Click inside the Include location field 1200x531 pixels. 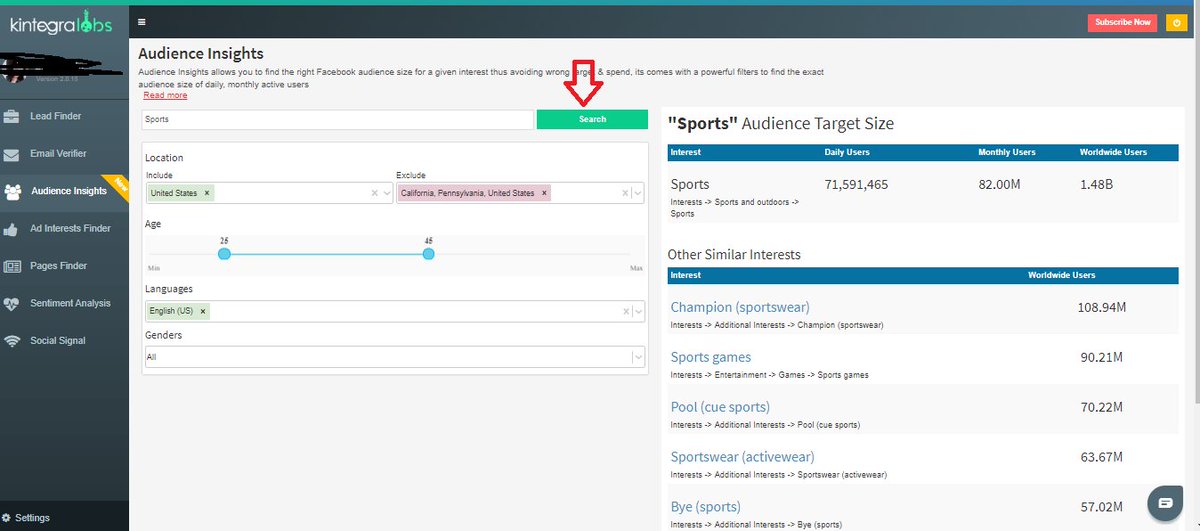(268, 193)
